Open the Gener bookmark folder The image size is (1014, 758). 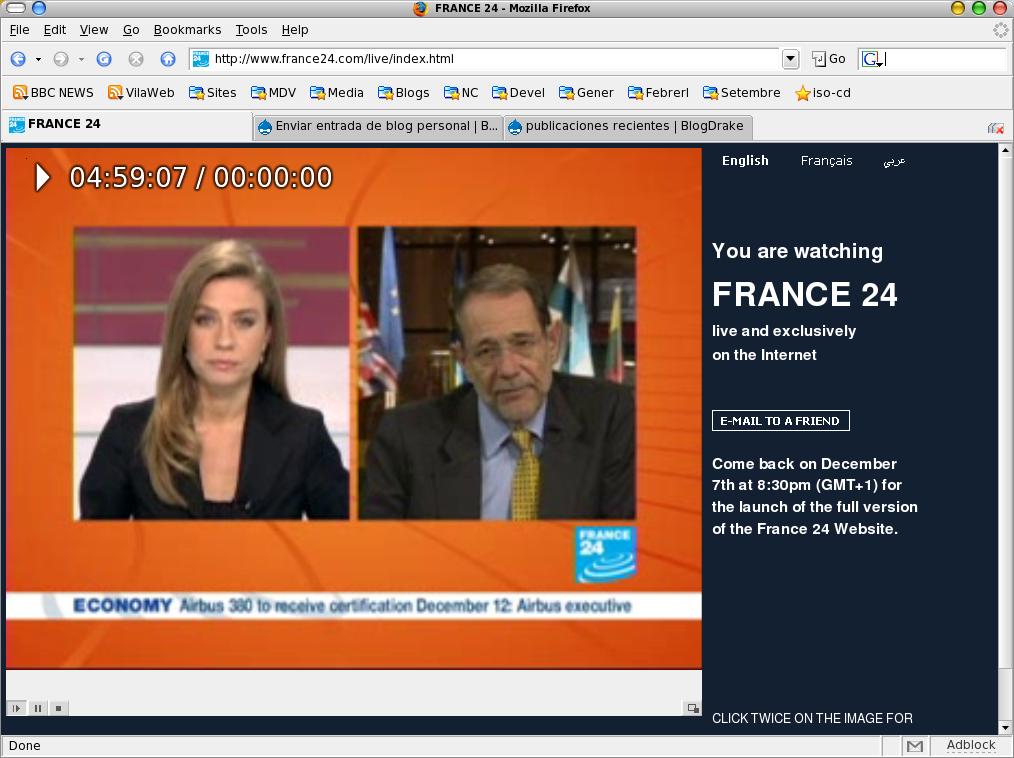tap(586, 92)
